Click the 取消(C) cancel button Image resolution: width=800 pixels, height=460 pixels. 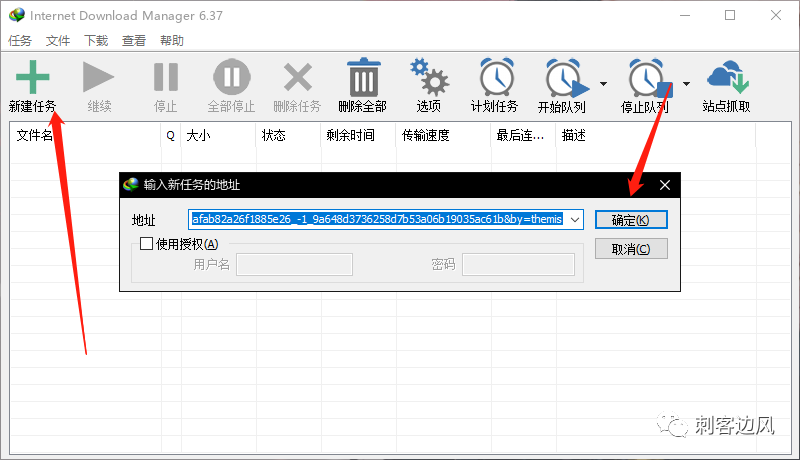point(631,249)
